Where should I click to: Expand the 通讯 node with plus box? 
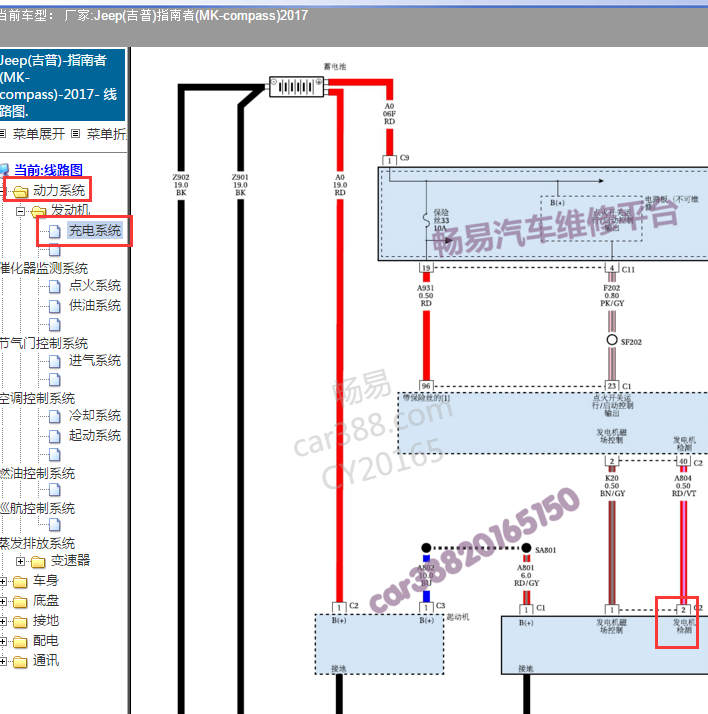tap(3, 661)
